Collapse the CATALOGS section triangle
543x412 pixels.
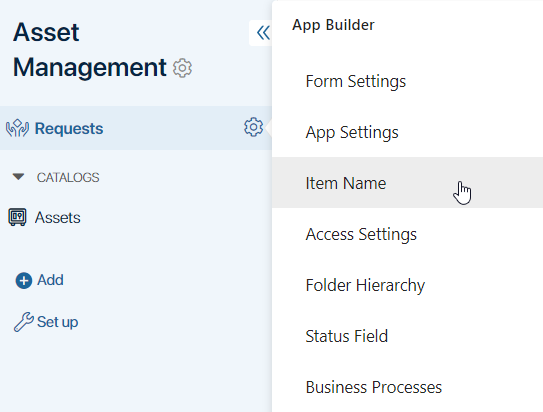click(18, 177)
